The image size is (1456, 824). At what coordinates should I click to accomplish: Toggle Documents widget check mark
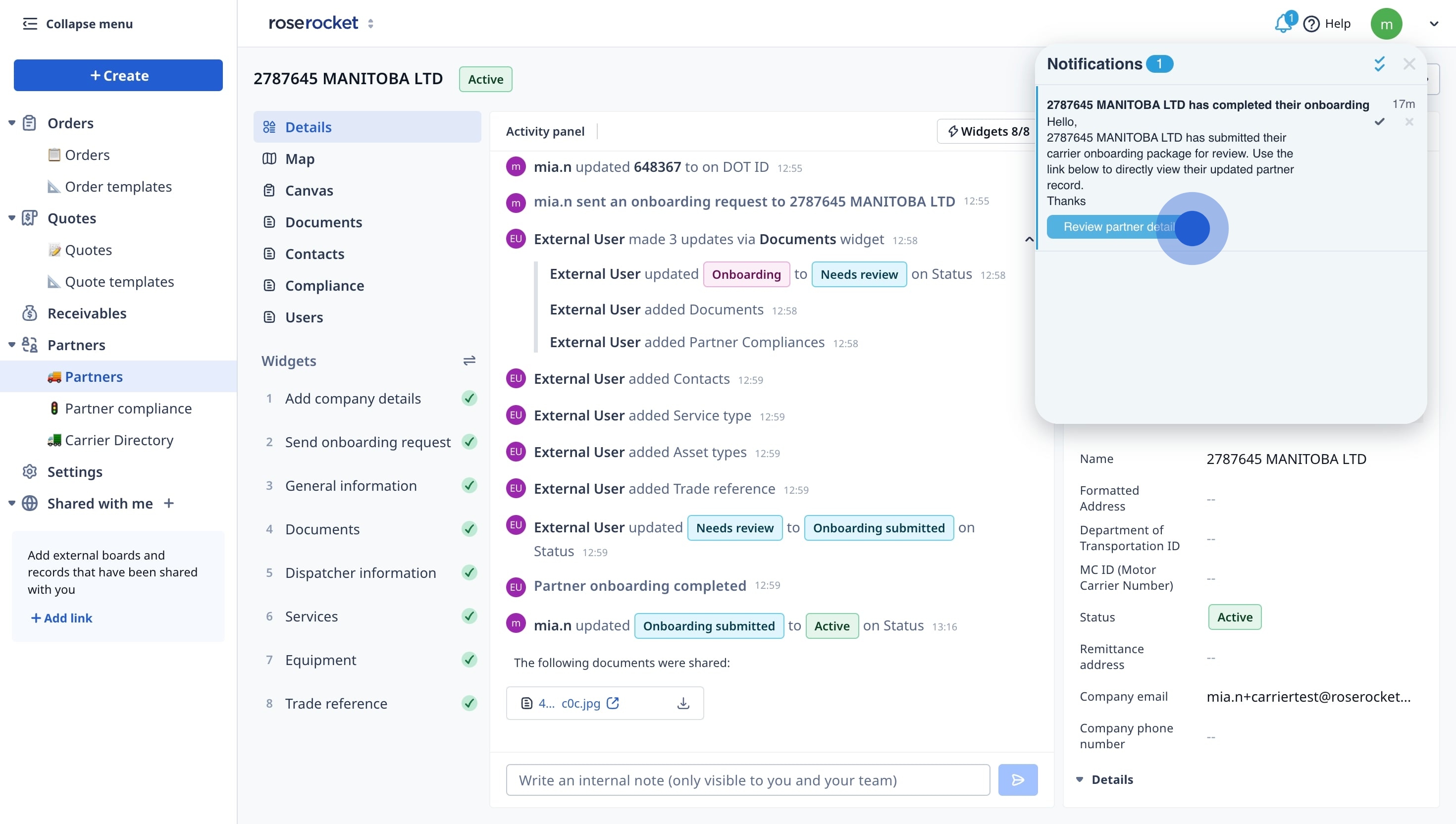469,529
